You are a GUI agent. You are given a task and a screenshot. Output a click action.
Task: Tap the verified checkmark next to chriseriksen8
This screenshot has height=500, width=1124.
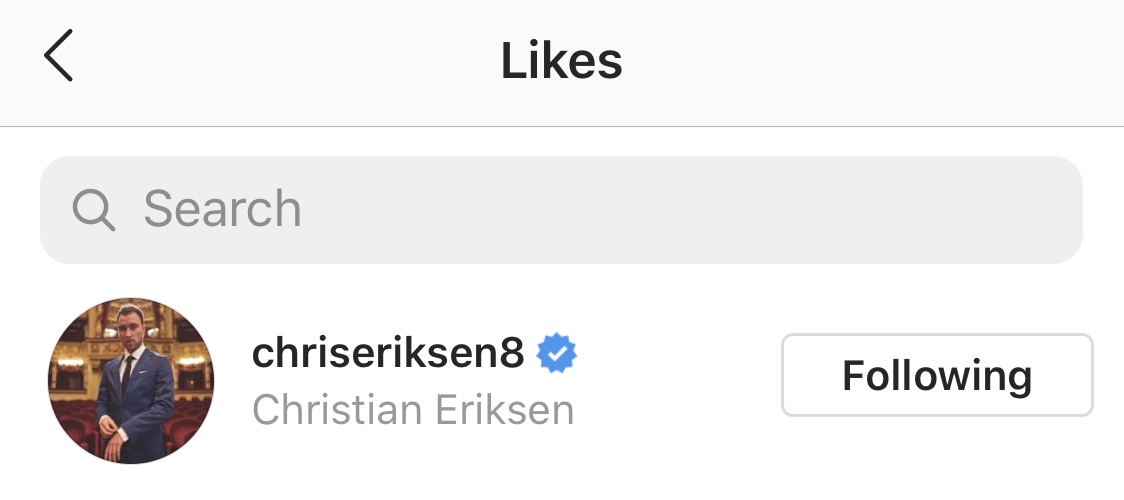[557, 353]
